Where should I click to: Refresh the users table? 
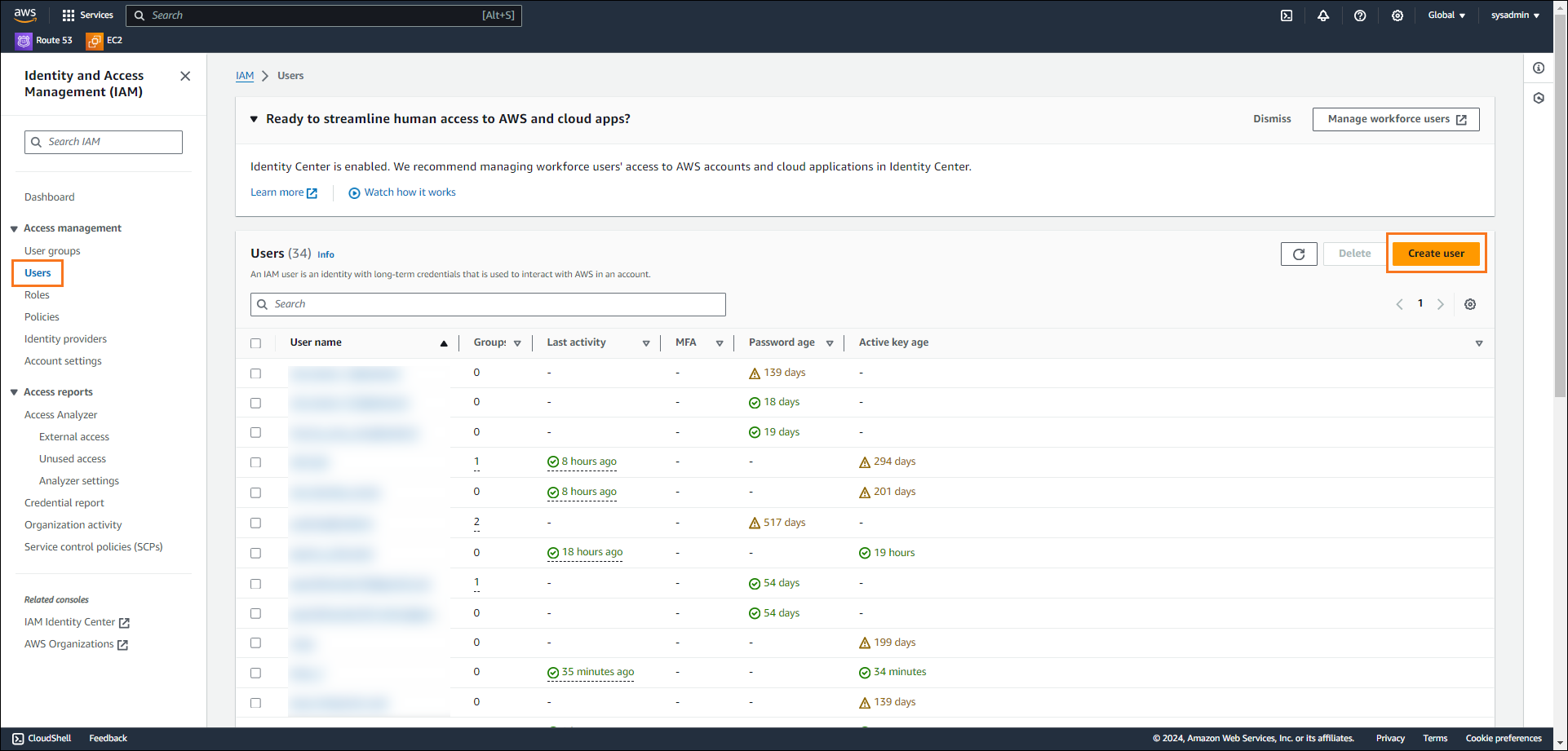coord(1299,254)
